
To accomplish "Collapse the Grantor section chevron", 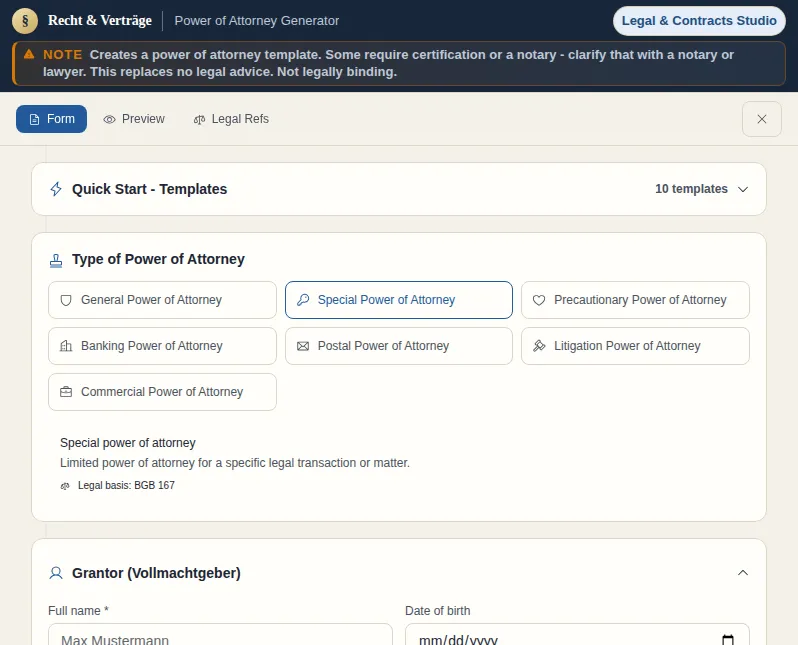I will pyautogui.click(x=743, y=573).
